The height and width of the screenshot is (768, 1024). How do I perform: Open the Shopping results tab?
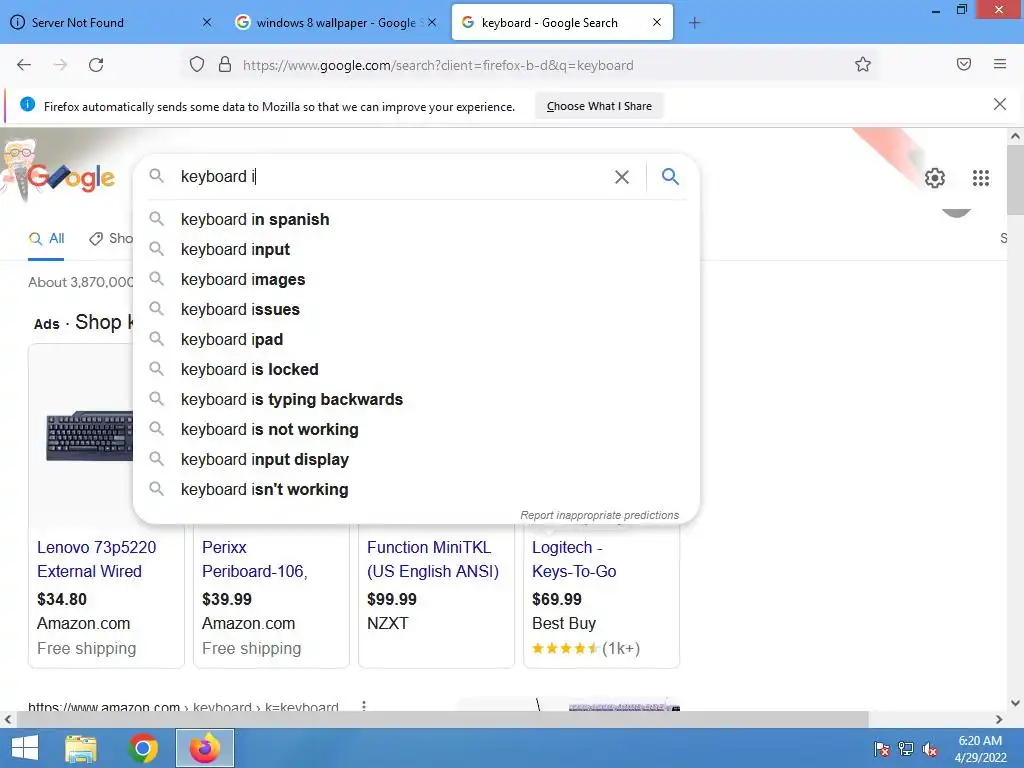(x=111, y=238)
